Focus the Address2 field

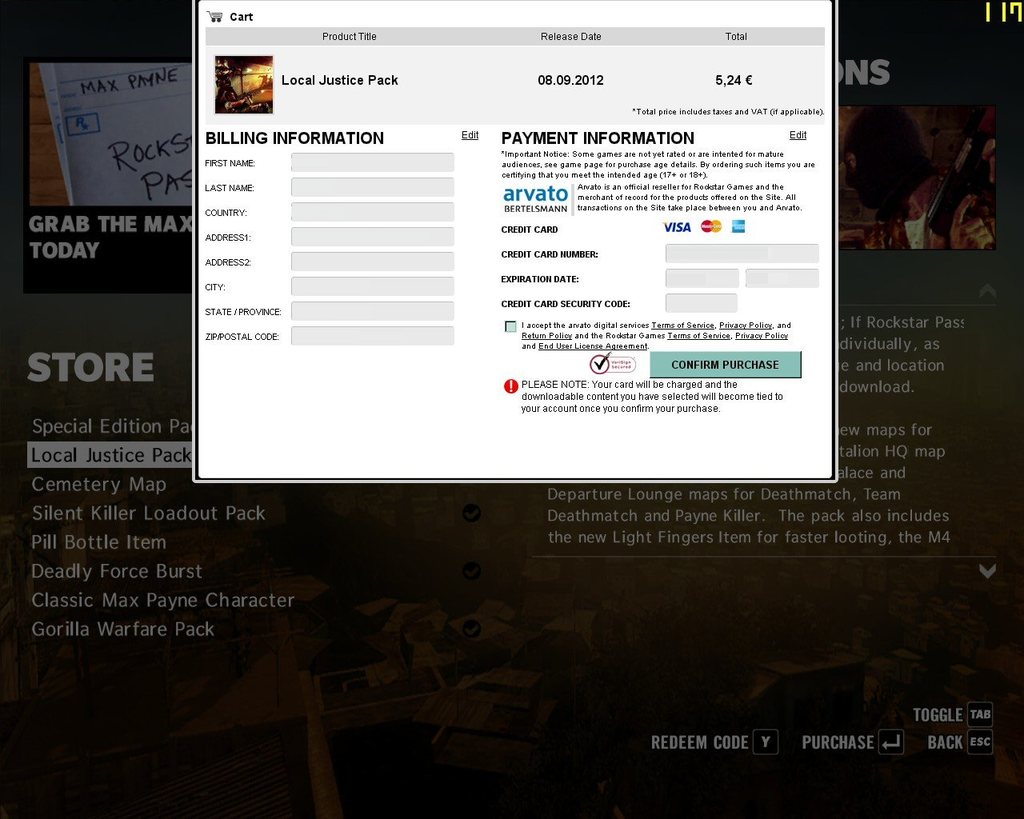click(372, 262)
